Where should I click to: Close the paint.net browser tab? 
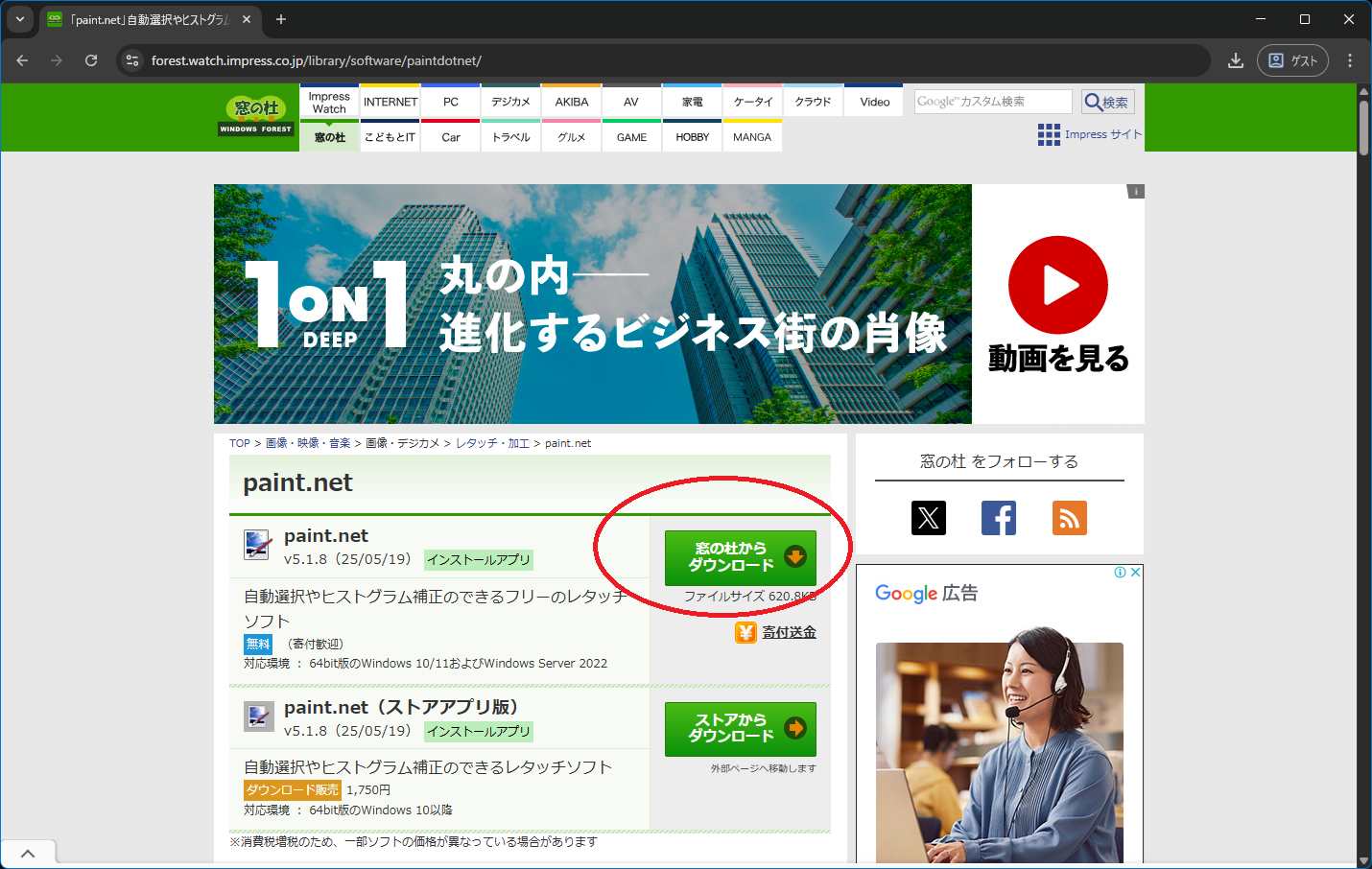point(247,19)
